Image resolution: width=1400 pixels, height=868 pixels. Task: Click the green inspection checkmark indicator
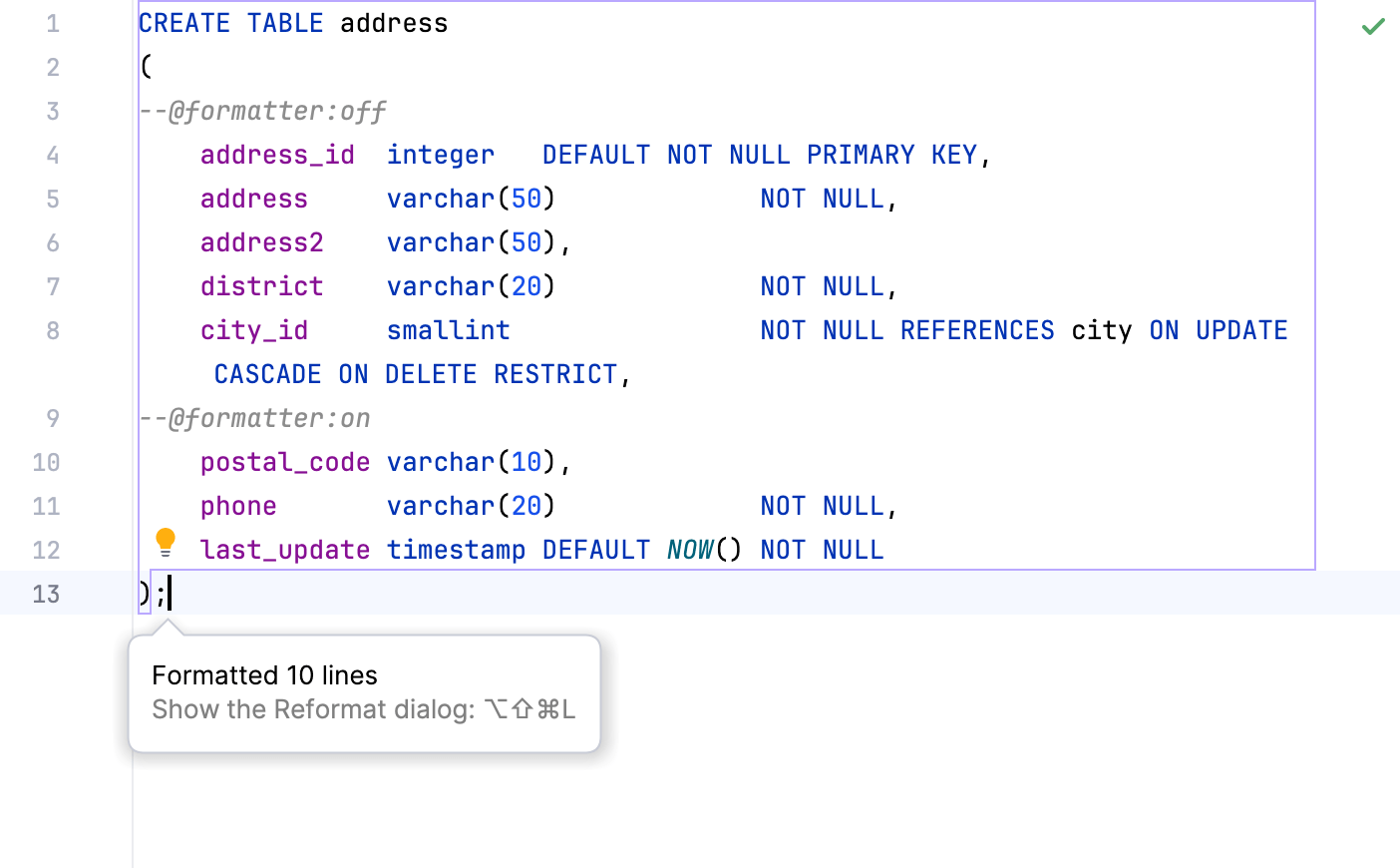(1373, 26)
